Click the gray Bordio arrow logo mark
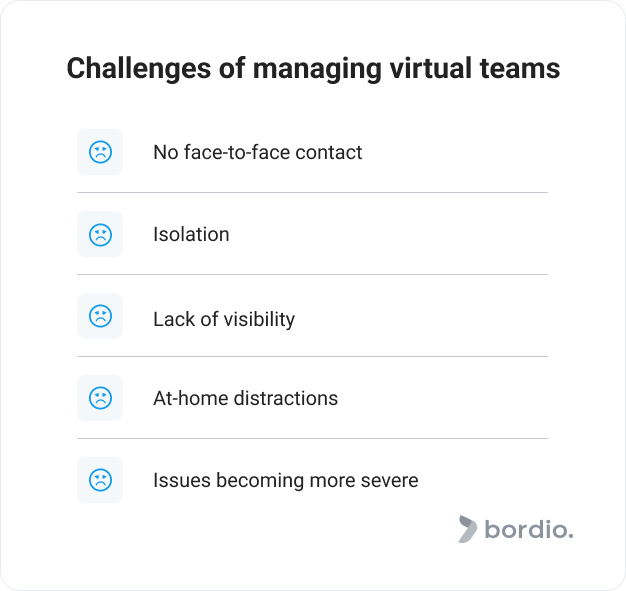626x591 pixels. pos(468,529)
